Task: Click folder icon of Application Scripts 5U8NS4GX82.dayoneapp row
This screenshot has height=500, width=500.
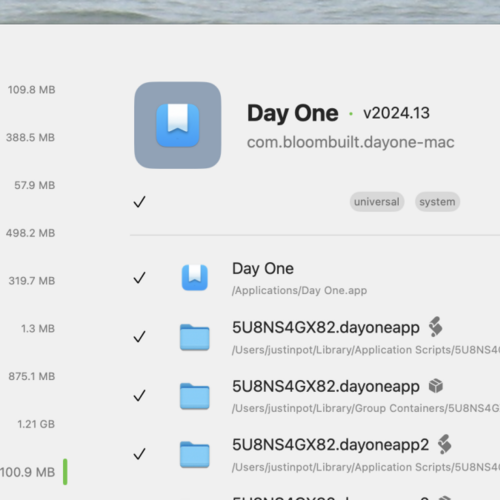Action: (x=195, y=337)
